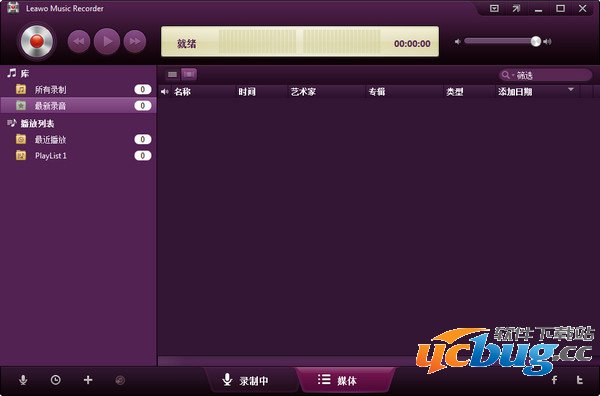Start recording with the red record button
Screen dimensions: 600x396
pyautogui.click(x=36, y=41)
